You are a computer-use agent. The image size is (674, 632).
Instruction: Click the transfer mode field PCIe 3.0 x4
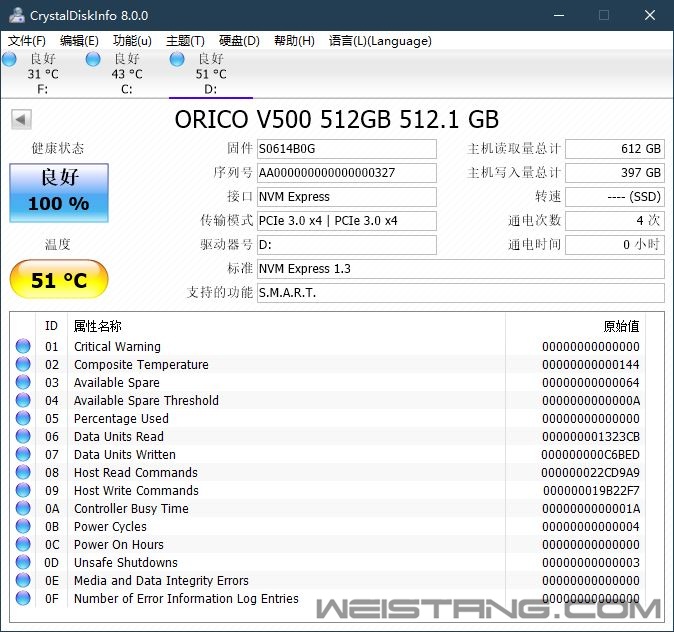tap(346, 221)
